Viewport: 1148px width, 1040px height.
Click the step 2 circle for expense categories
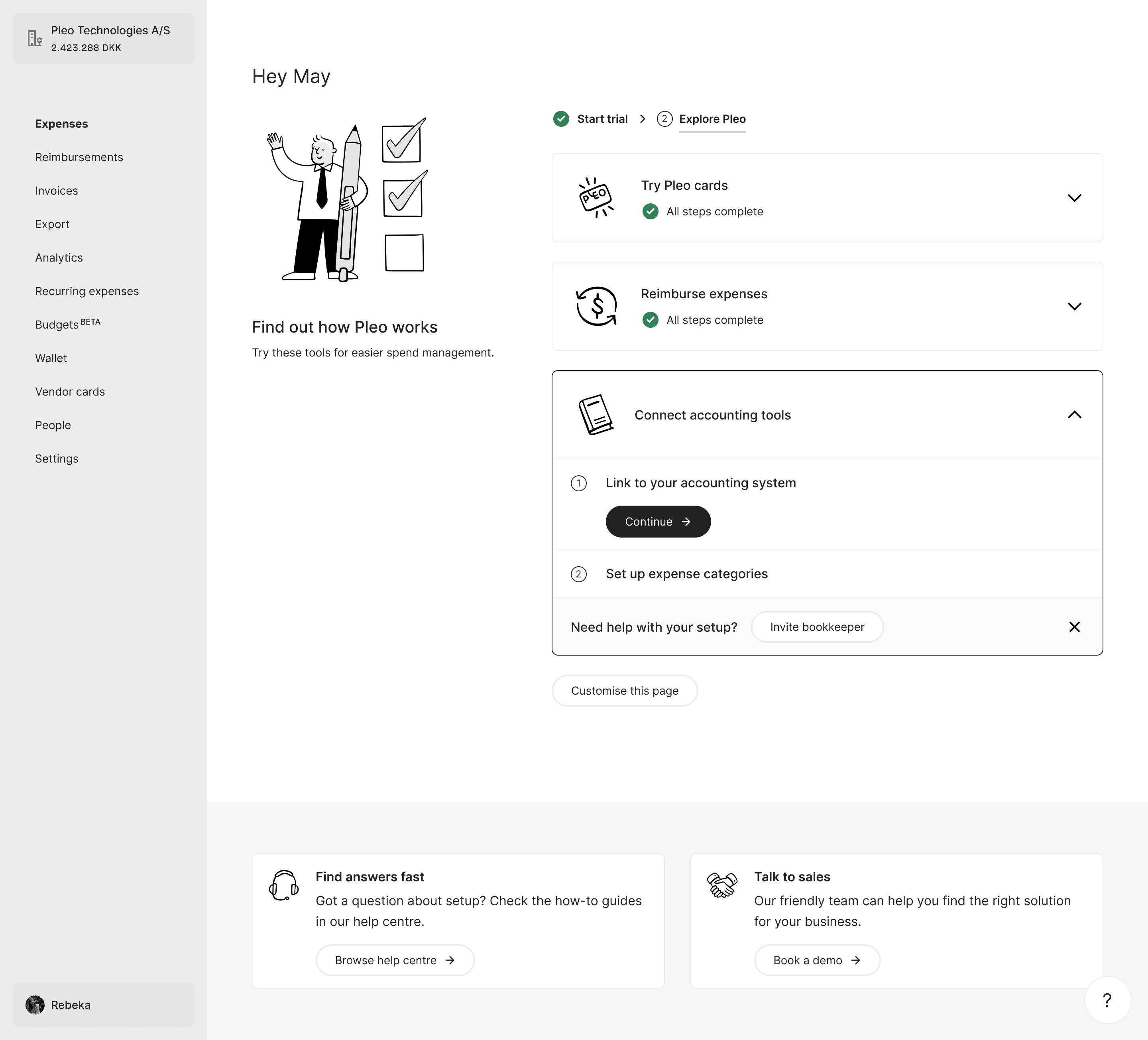point(578,574)
